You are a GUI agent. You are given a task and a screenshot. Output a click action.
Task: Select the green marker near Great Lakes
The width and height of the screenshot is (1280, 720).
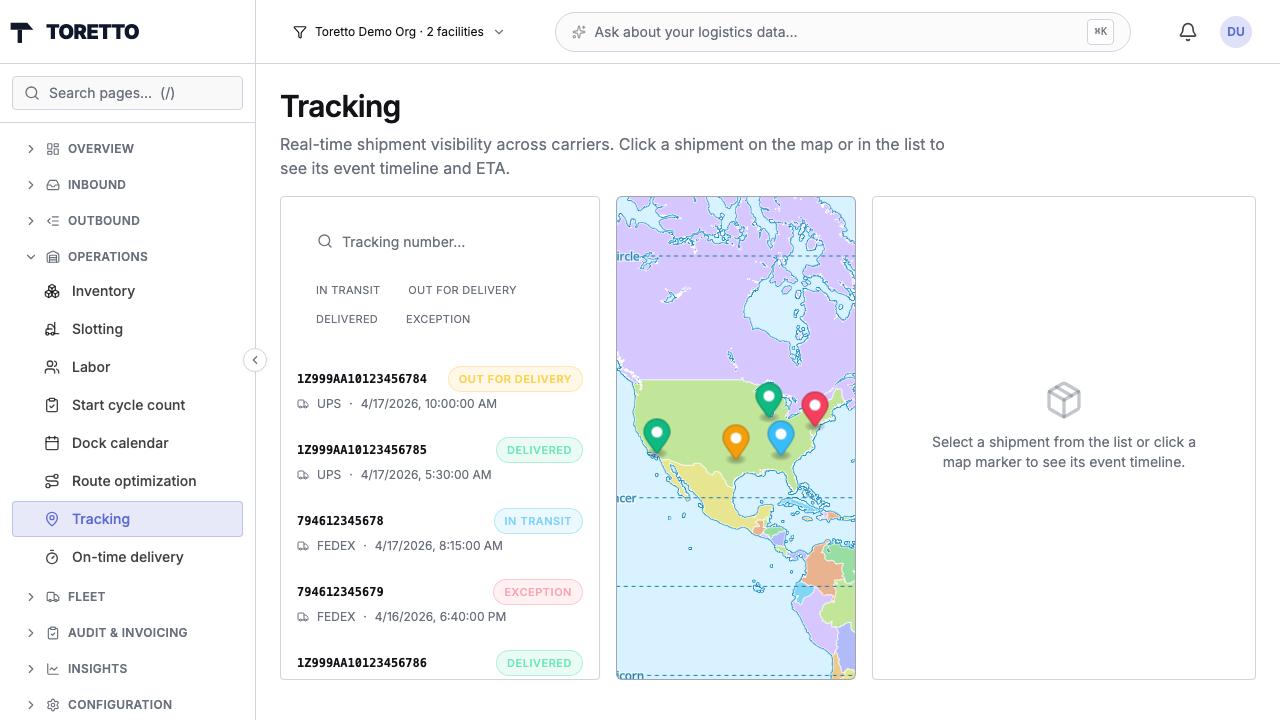(x=768, y=399)
